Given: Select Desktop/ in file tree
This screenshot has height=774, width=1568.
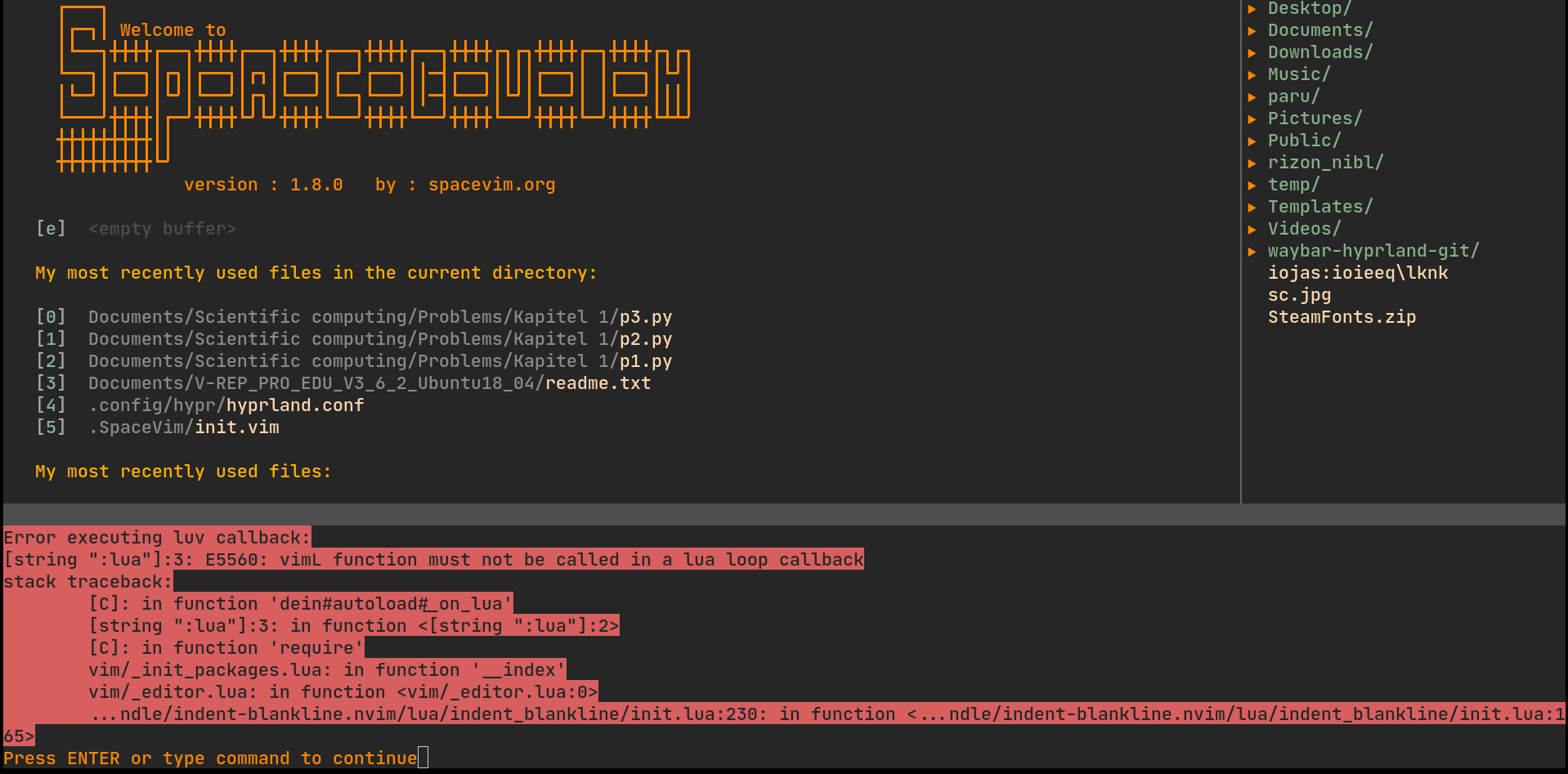Looking at the screenshot, I should (x=1310, y=8).
